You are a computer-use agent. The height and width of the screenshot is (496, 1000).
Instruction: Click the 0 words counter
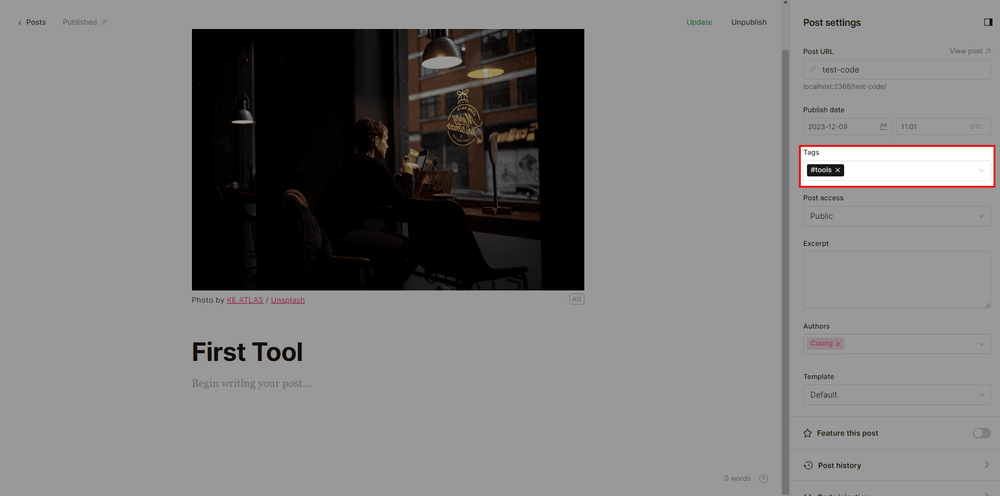(x=737, y=479)
